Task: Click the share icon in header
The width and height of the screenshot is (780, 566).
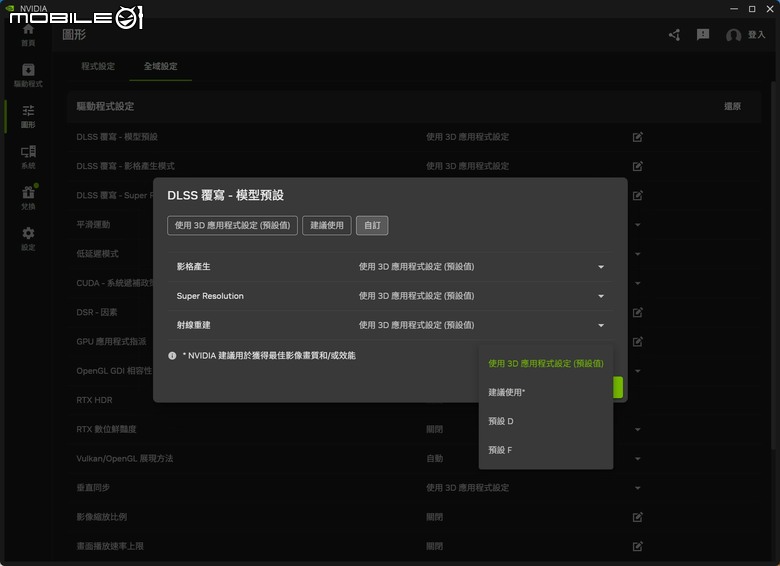Action: 675,35
